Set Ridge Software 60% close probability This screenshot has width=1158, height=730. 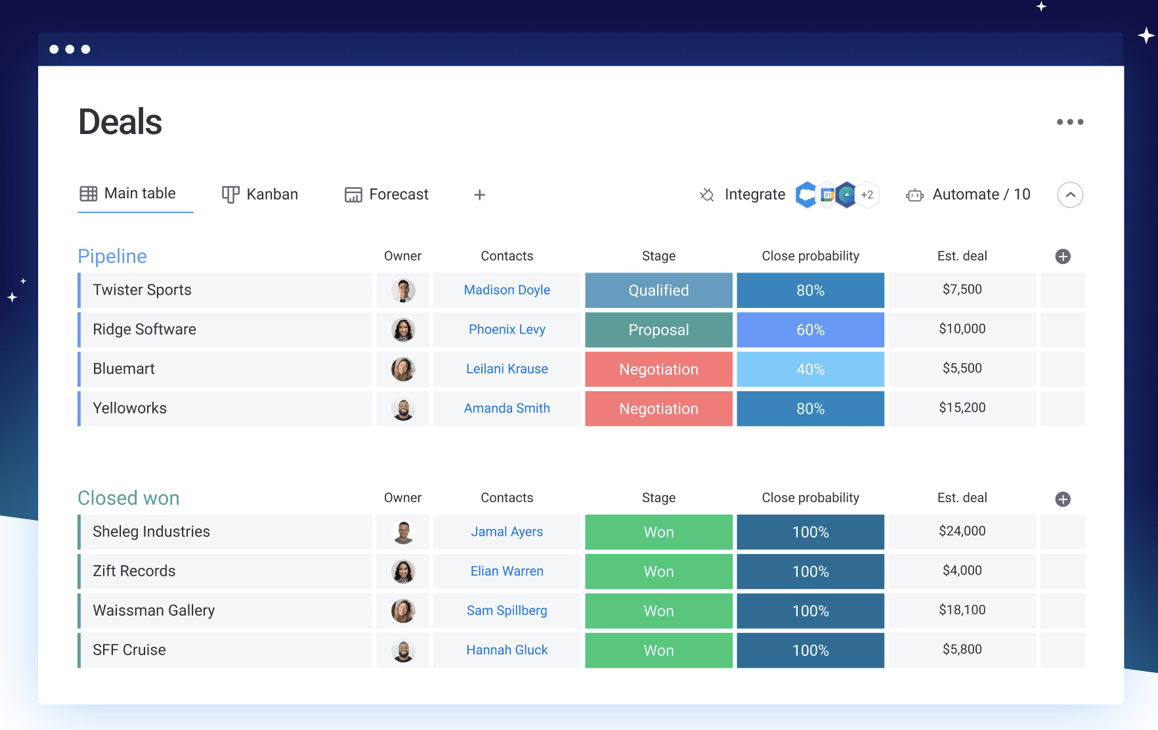point(810,330)
